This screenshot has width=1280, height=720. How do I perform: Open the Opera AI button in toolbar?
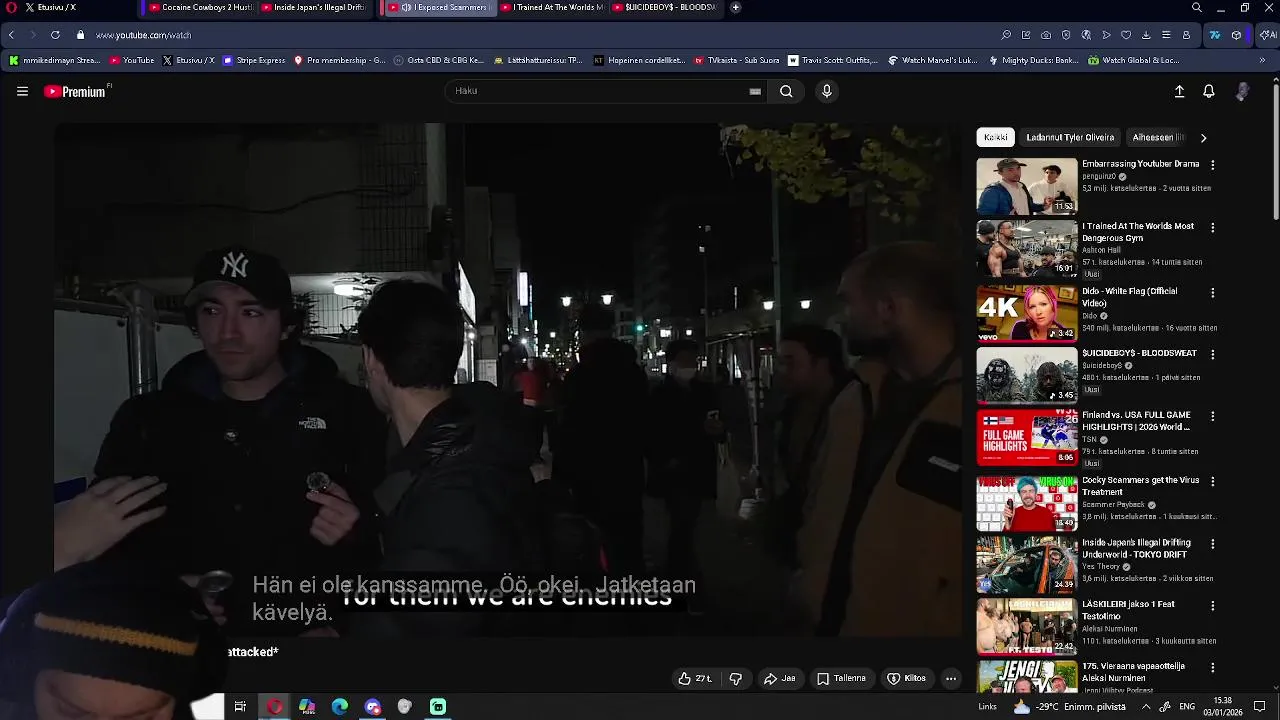[x=1268, y=35]
